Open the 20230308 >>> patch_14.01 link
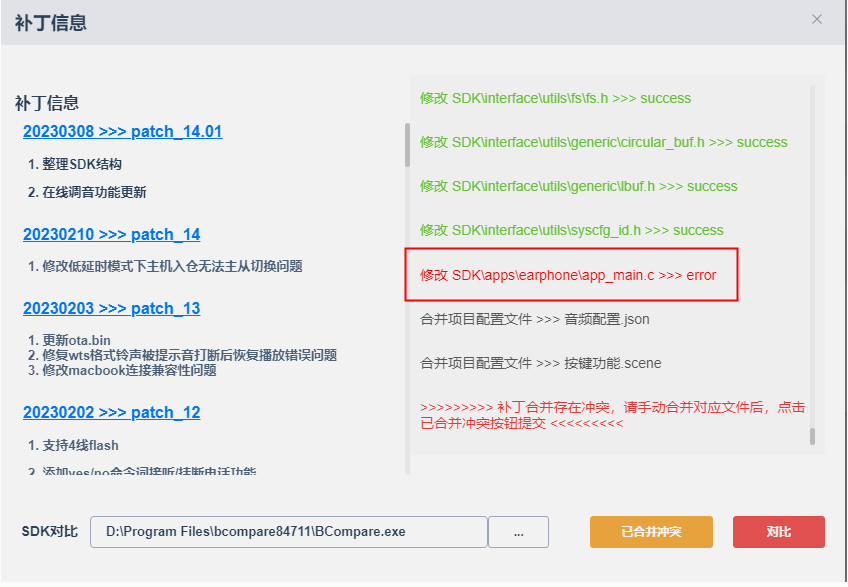 click(122, 131)
